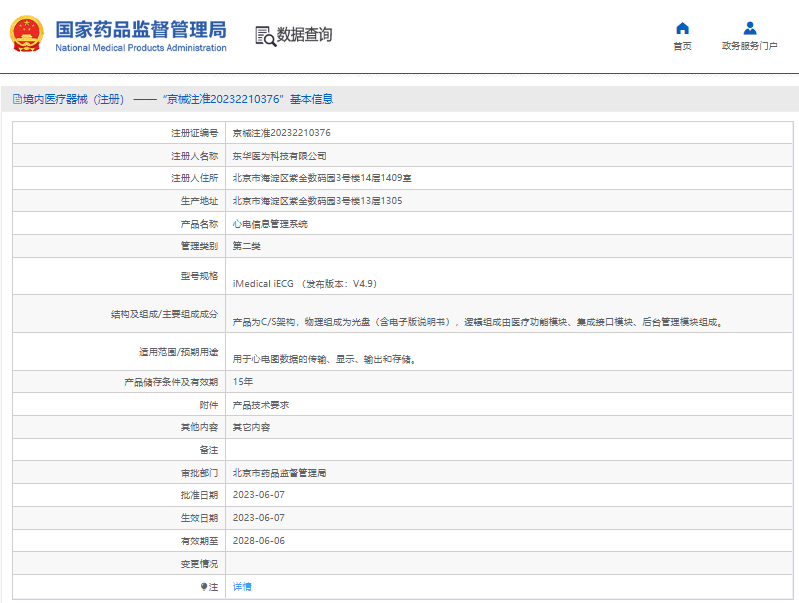Click the document icon beside 境内医疗器械
The height and width of the screenshot is (603, 799).
(x=17, y=99)
